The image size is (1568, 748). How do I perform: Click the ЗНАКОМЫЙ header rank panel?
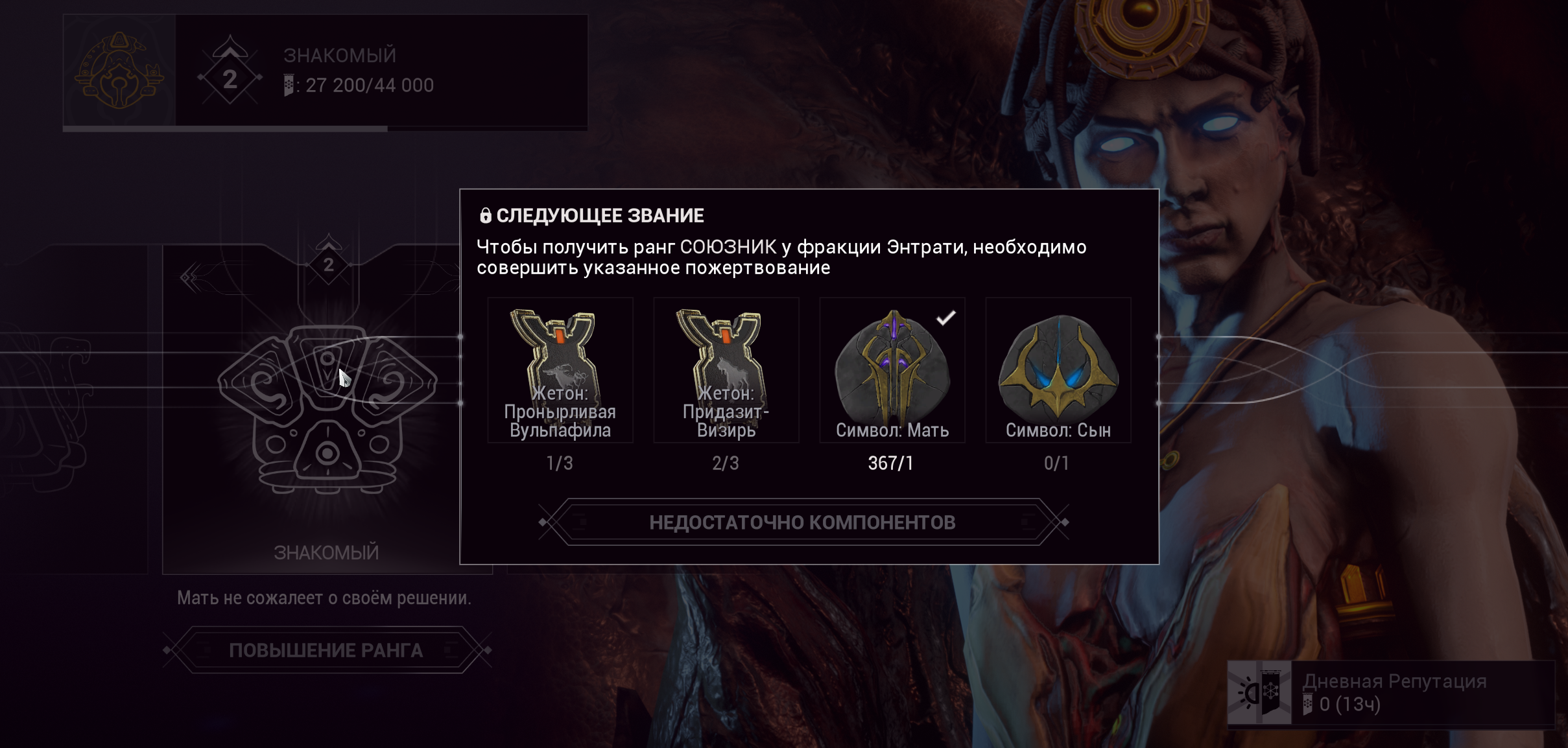pyautogui.click(x=326, y=71)
